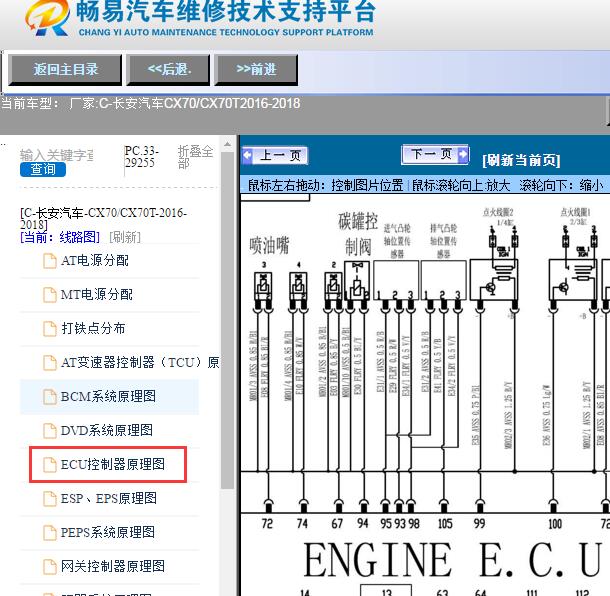Click file icon beside PEPS系统原理图
Image resolution: width=610 pixels, height=596 pixels.
[x=49, y=532]
